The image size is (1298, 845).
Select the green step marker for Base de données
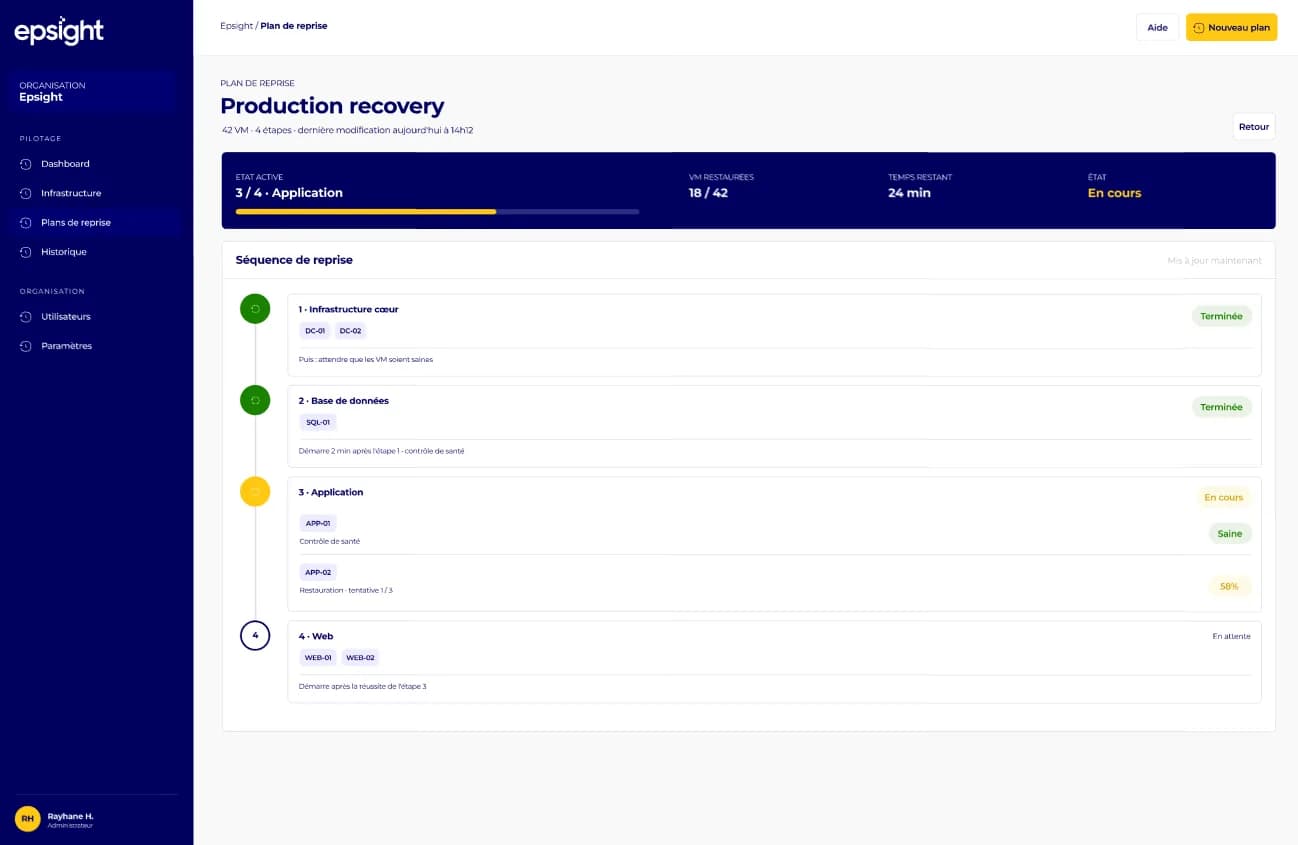pyautogui.click(x=255, y=400)
